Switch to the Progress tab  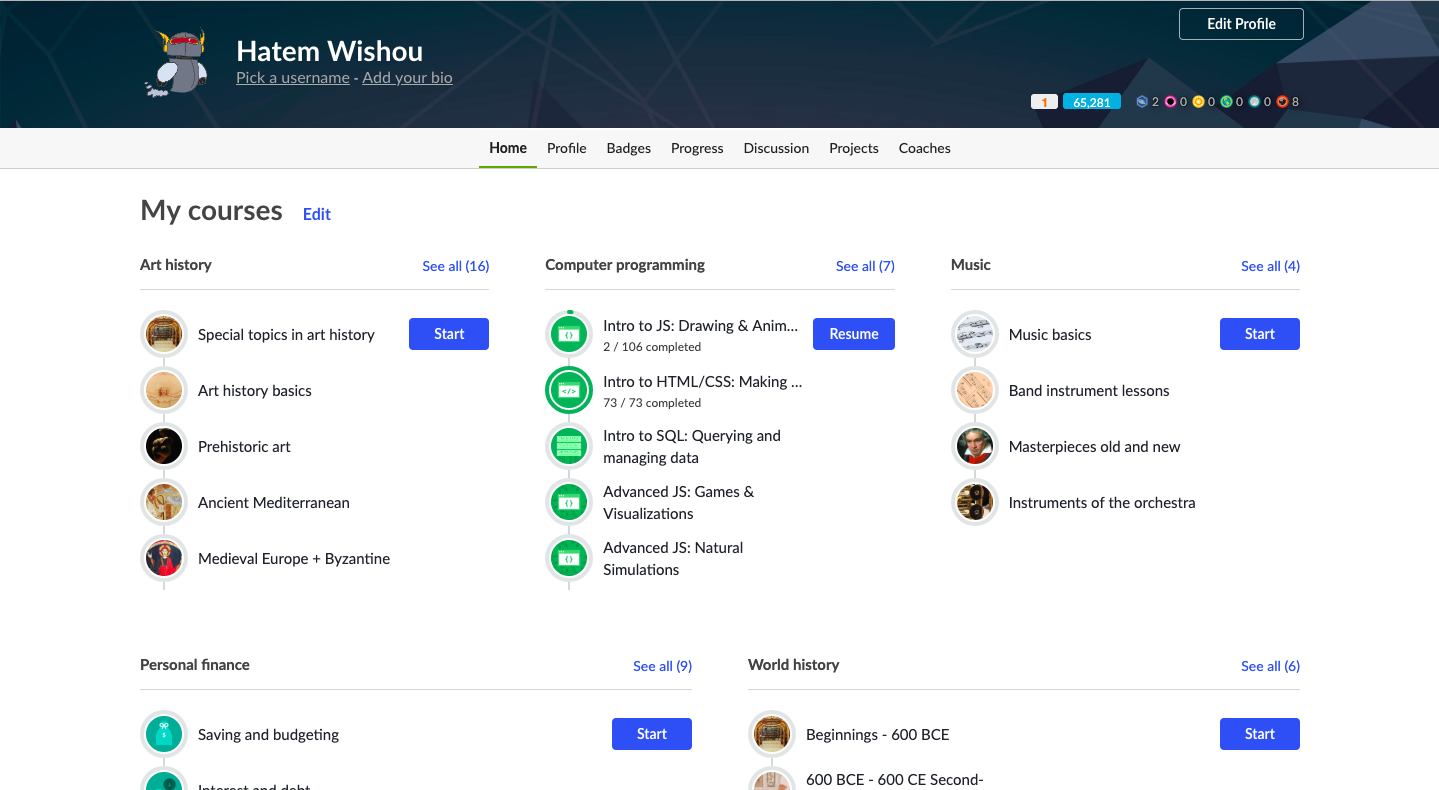click(697, 148)
